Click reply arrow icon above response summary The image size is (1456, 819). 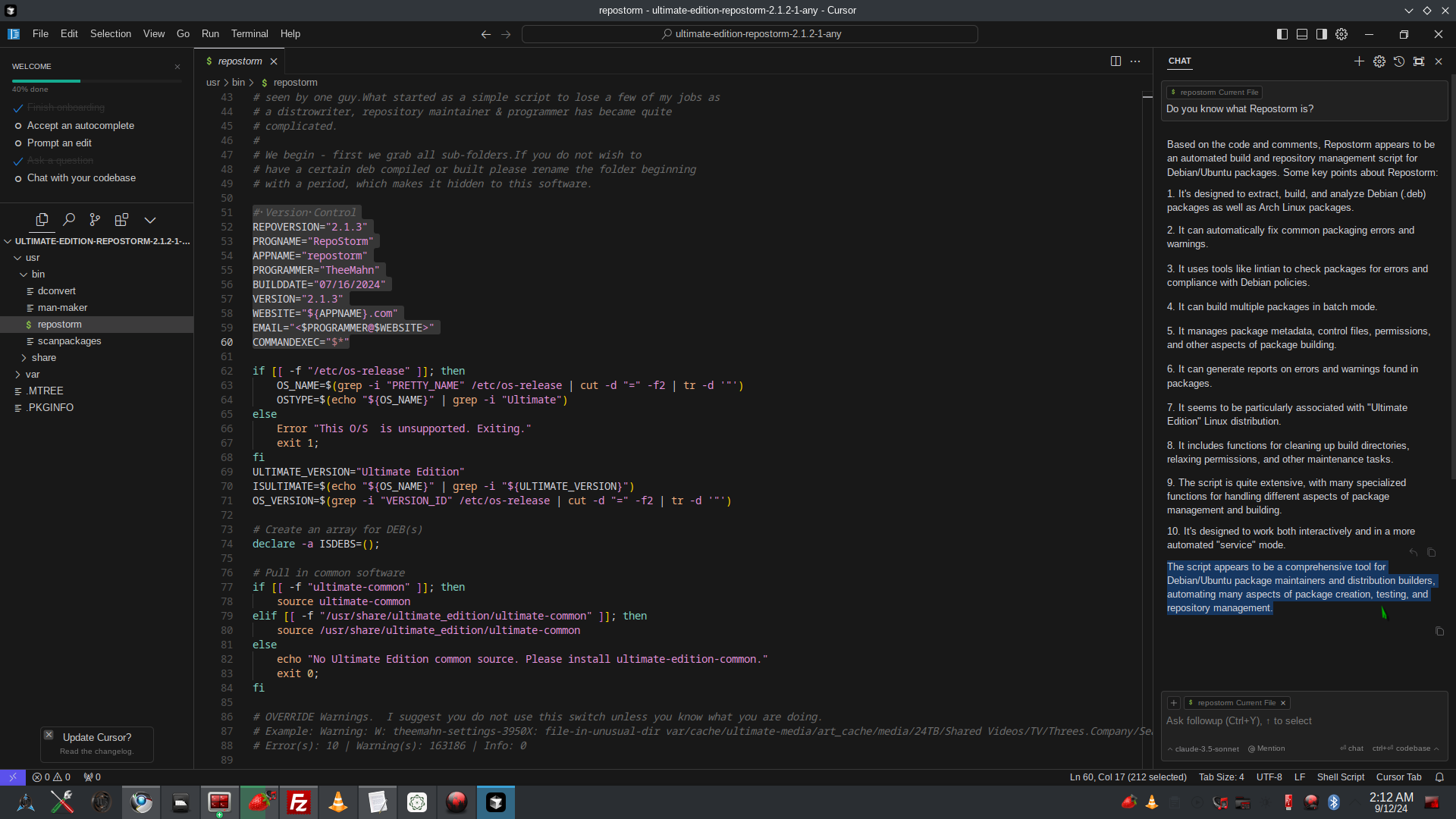1414,553
